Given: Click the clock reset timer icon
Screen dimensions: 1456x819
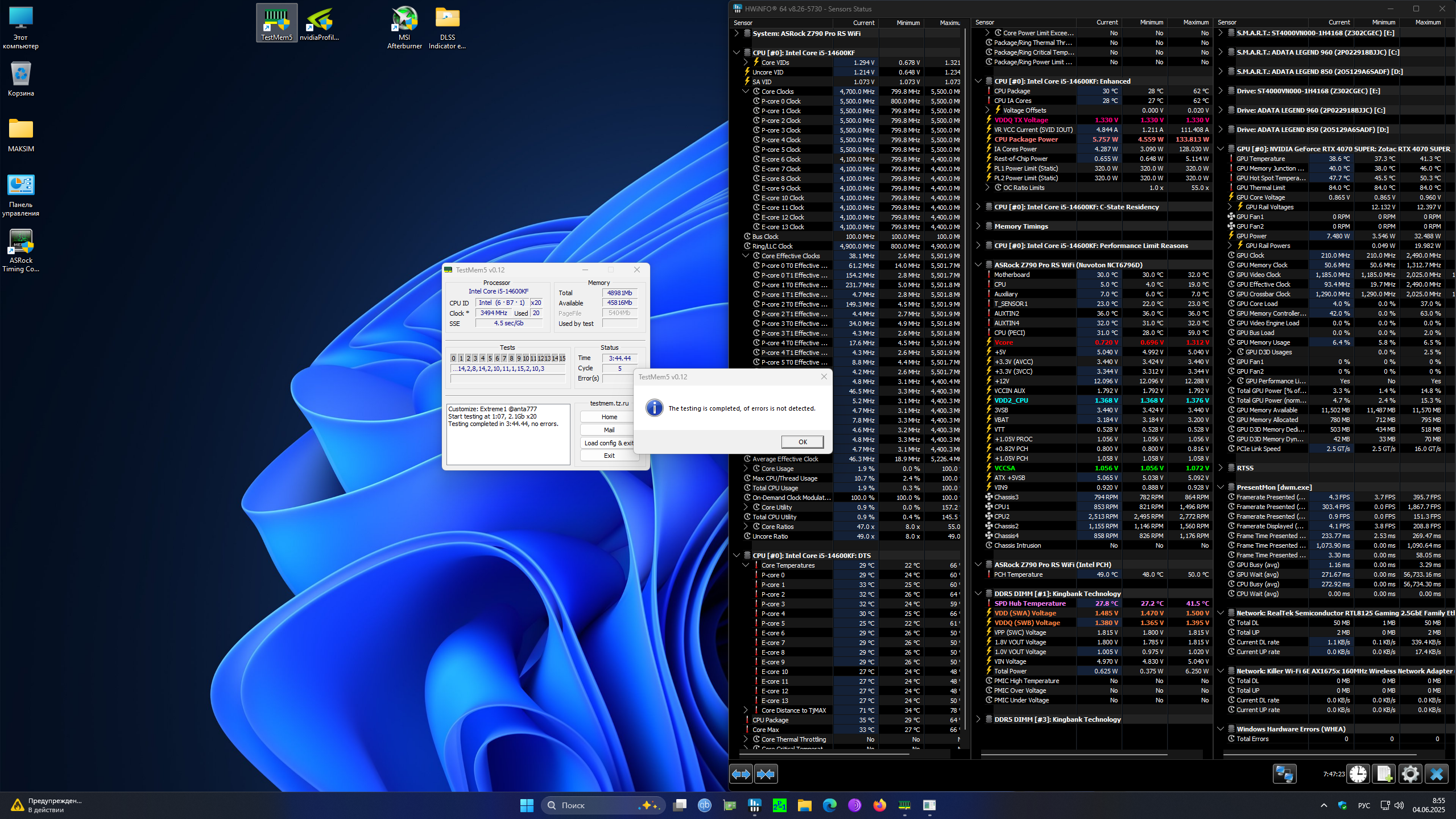Looking at the screenshot, I should [1358, 774].
